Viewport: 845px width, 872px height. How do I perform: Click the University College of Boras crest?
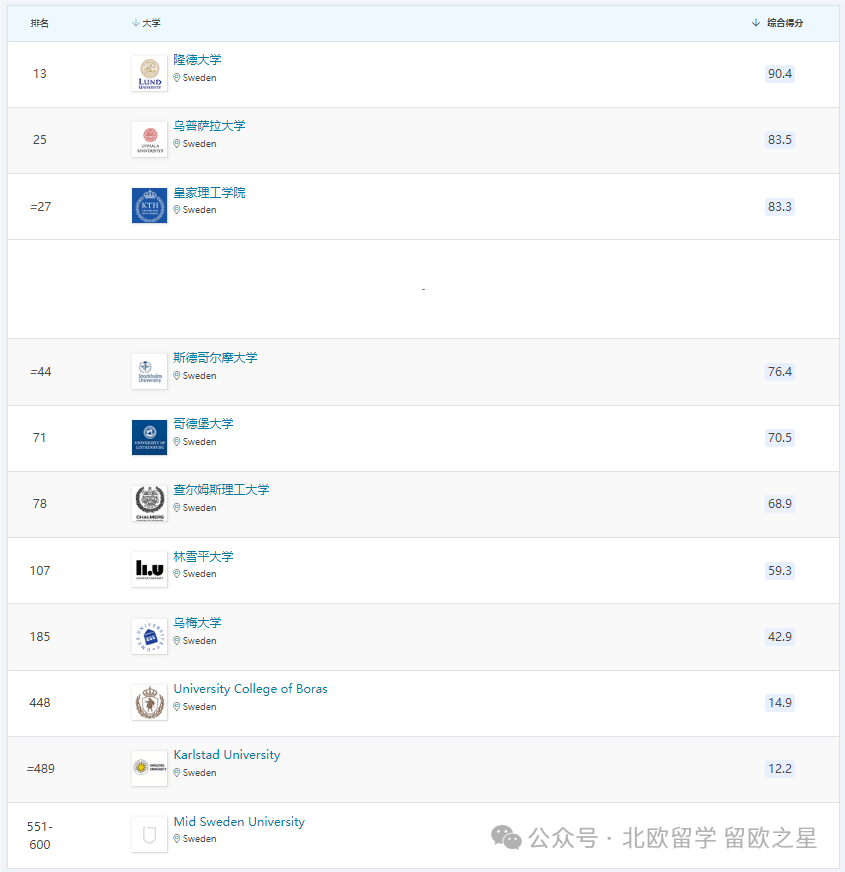pyautogui.click(x=149, y=703)
